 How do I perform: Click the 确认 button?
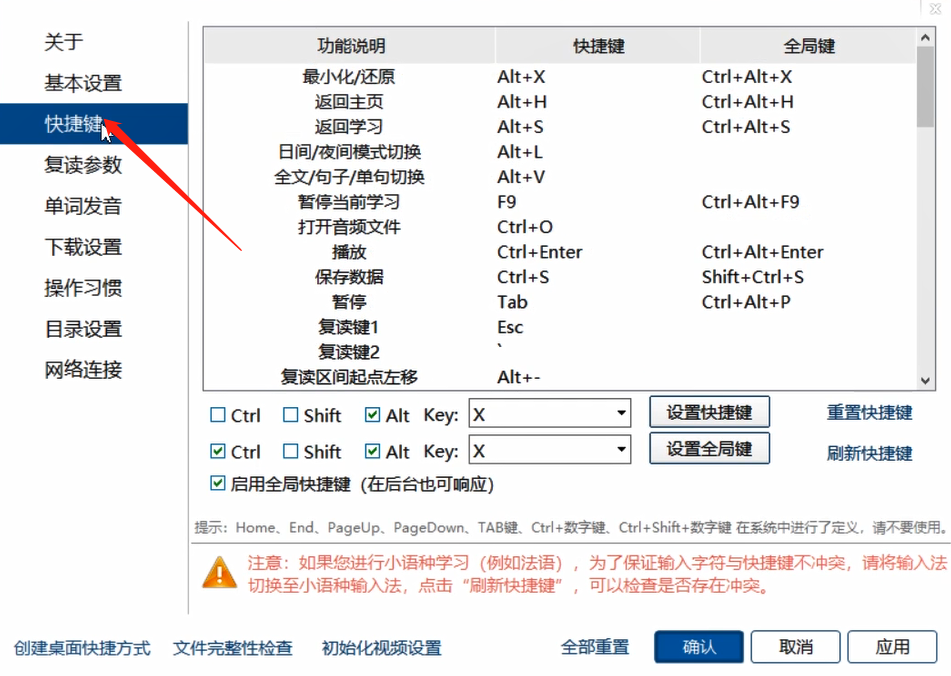698,647
